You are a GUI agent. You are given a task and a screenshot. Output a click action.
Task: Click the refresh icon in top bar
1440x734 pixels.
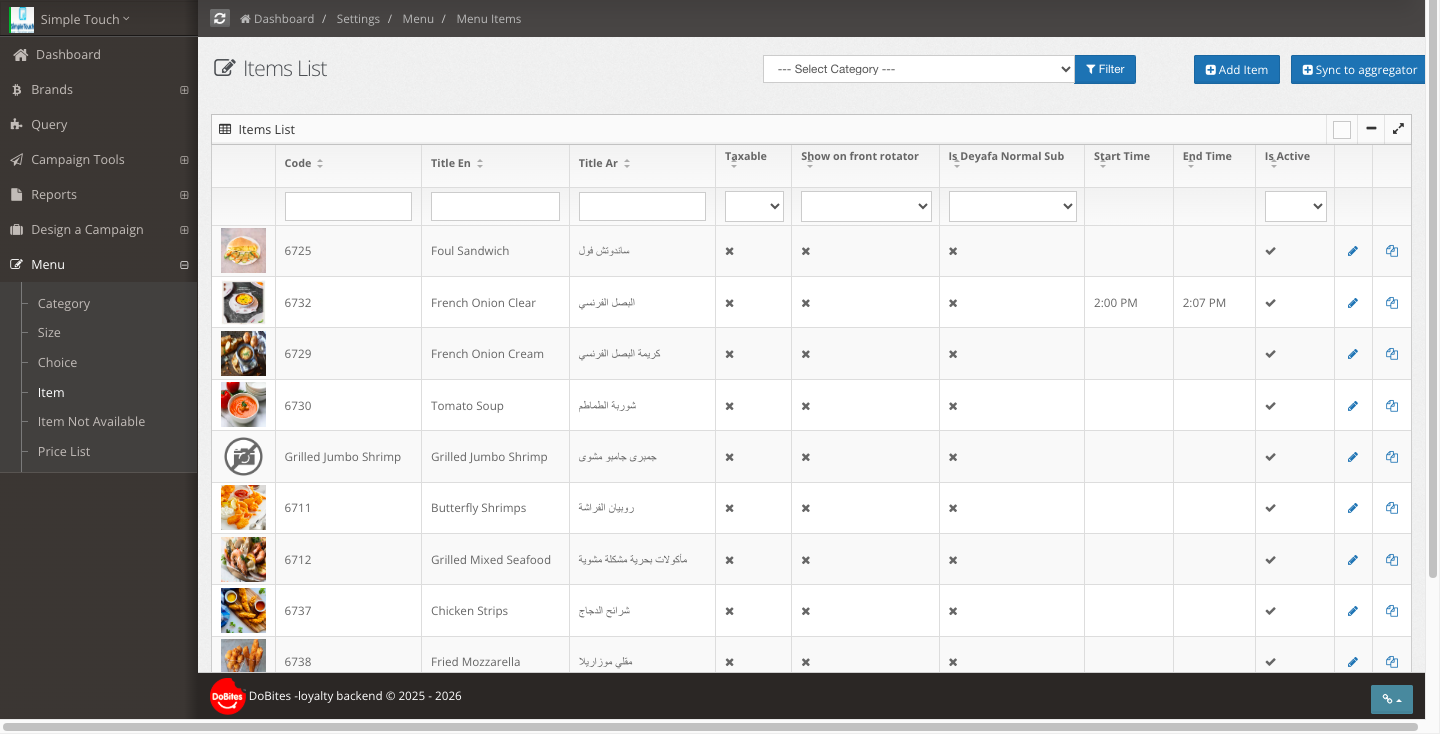[x=220, y=18]
